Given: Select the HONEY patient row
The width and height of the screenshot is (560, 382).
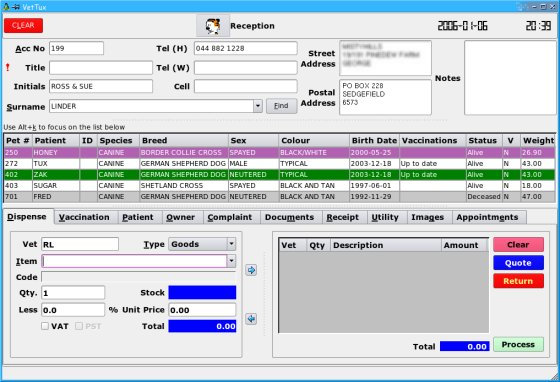Looking at the screenshot, I should coord(279,152).
